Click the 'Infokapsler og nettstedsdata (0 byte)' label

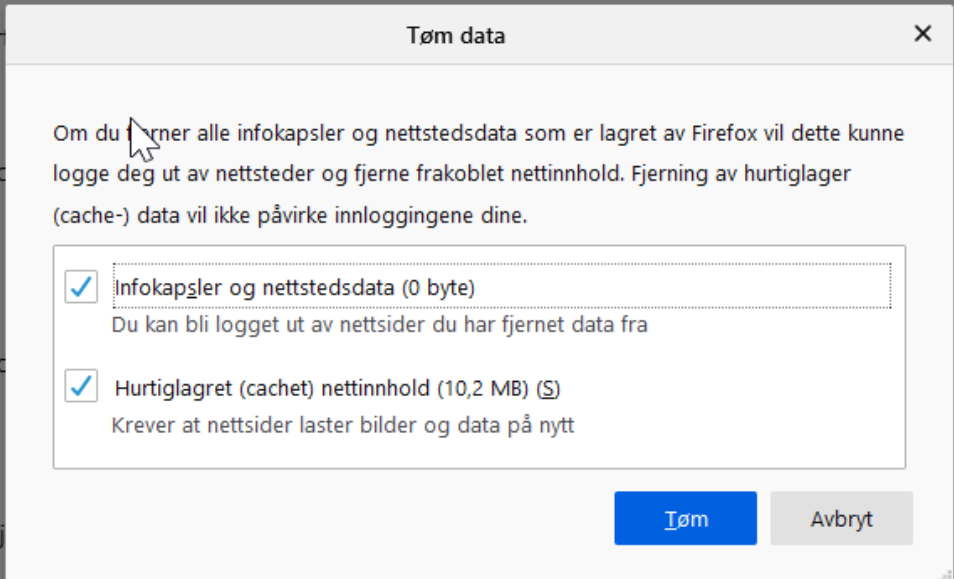294,287
